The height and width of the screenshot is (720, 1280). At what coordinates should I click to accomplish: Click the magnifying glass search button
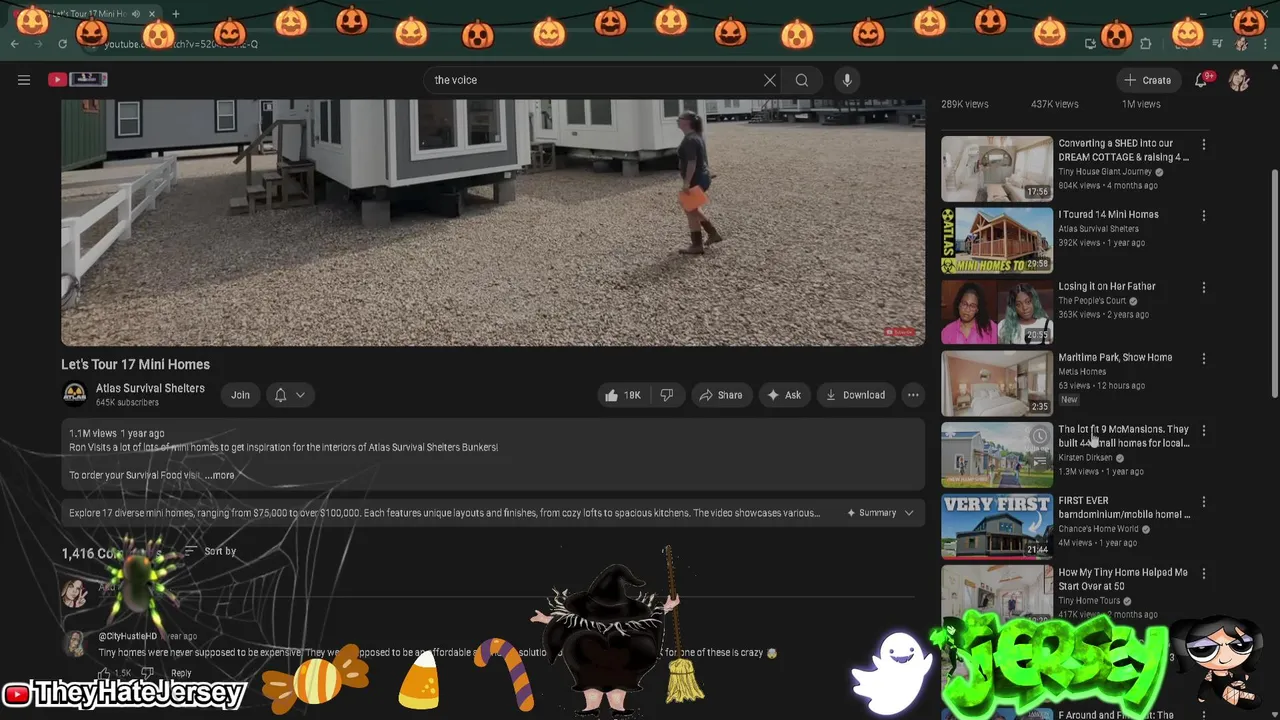802,80
